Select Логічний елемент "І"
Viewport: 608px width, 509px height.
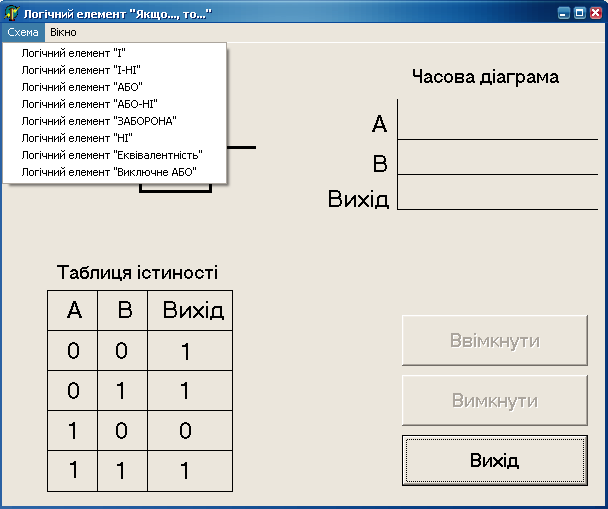(114, 53)
